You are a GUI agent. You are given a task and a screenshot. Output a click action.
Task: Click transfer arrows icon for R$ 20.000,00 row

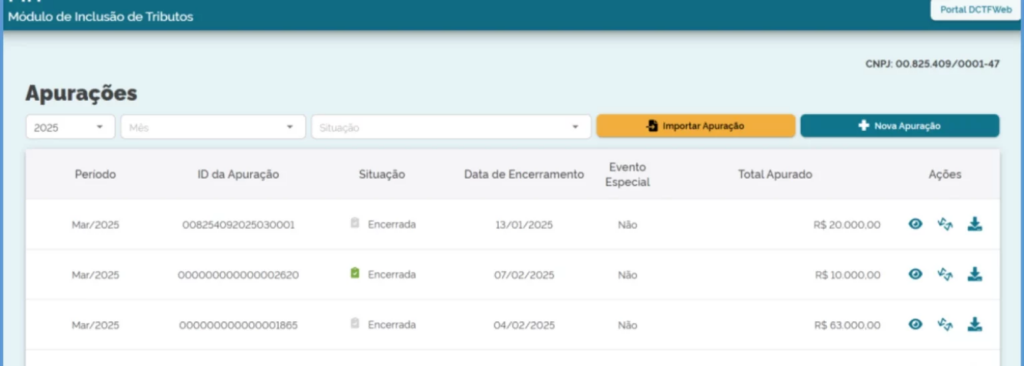[x=945, y=224]
